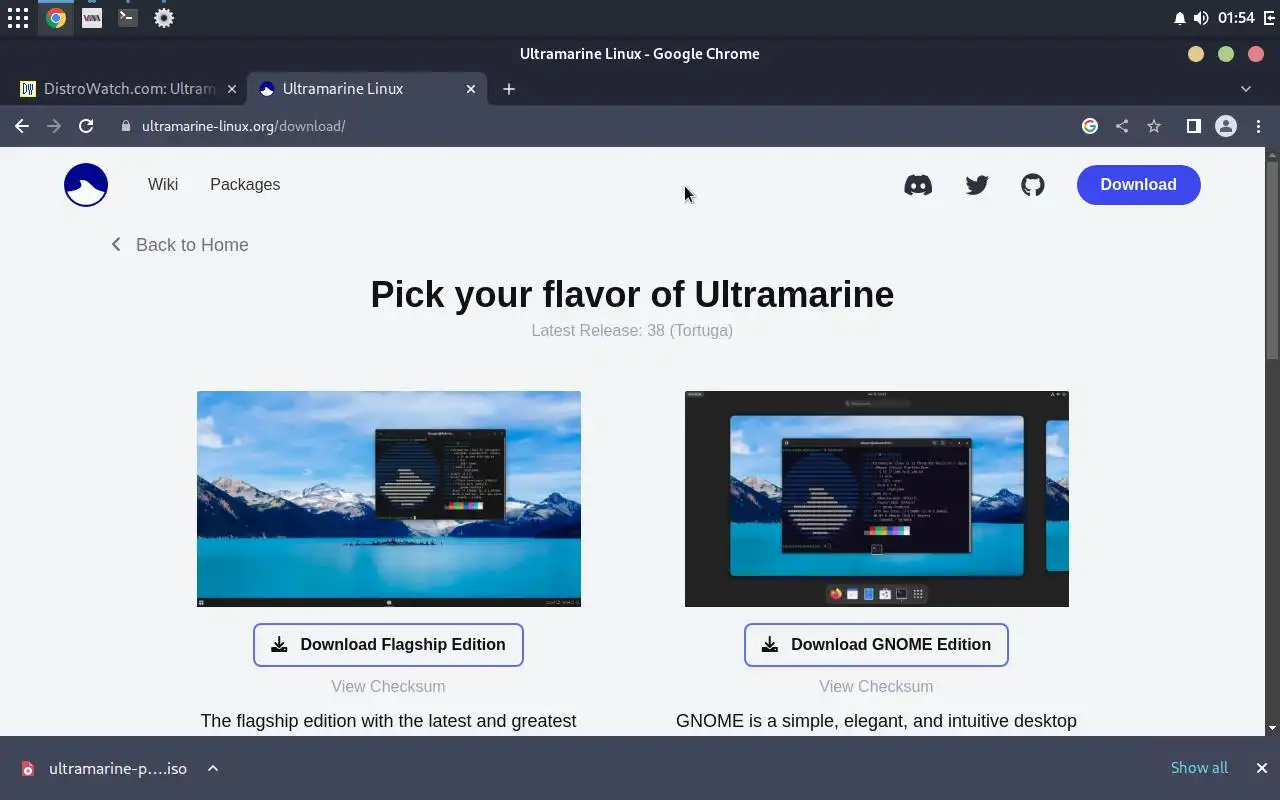1280x800 pixels.
Task: Open the Packages nav link
Action: point(245,184)
